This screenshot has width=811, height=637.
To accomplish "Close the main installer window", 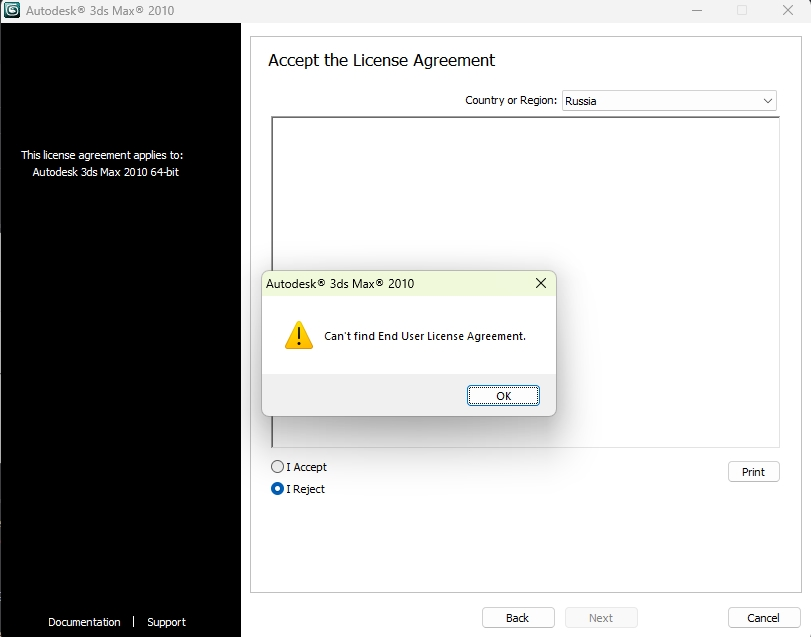I will click(x=788, y=10).
